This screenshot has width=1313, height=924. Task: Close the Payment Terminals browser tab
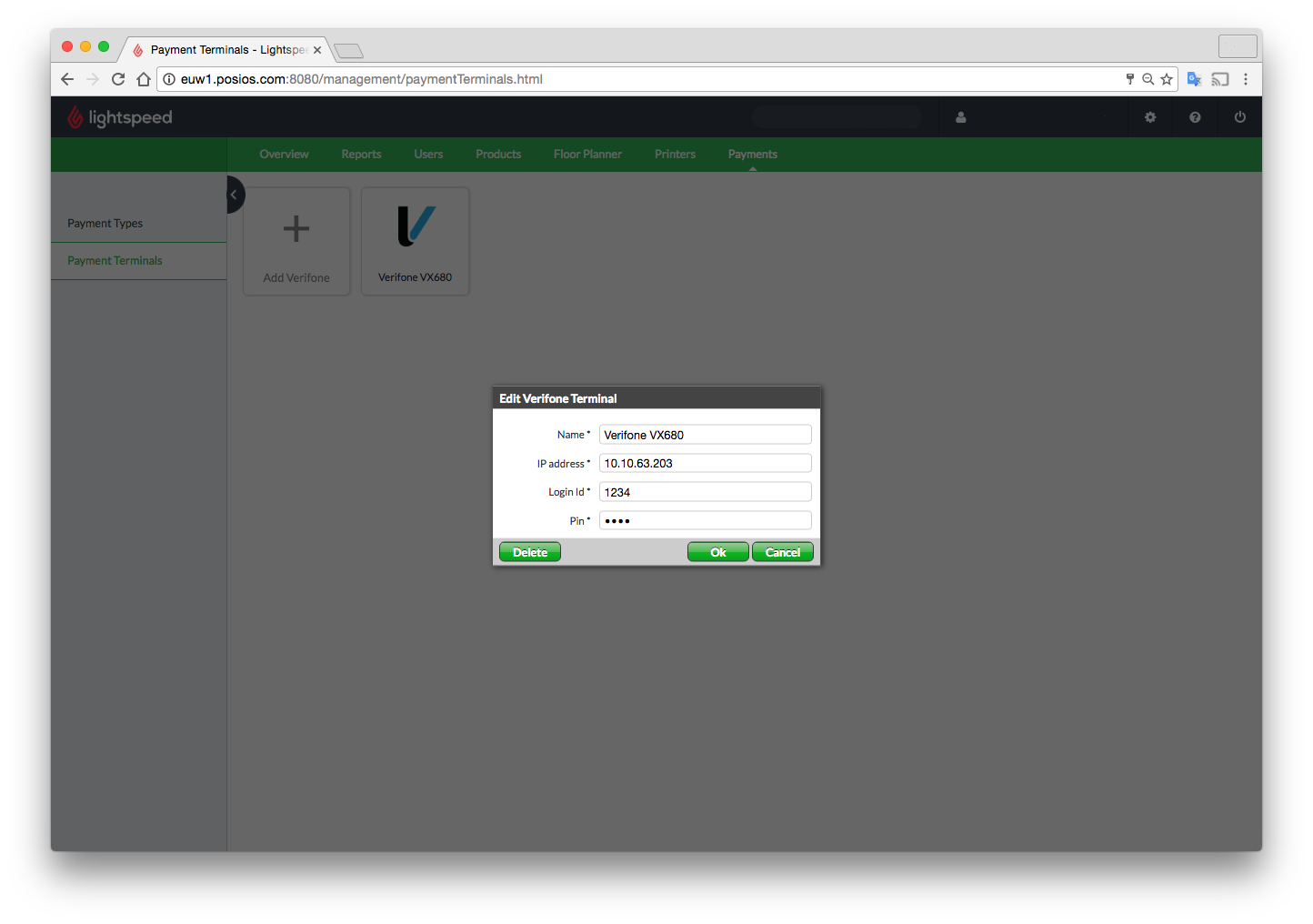(317, 50)
